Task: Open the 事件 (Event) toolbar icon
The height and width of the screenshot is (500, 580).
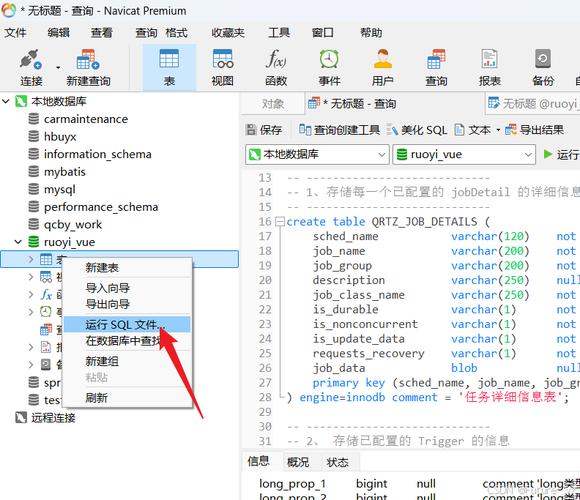Action: pos(329,68)
